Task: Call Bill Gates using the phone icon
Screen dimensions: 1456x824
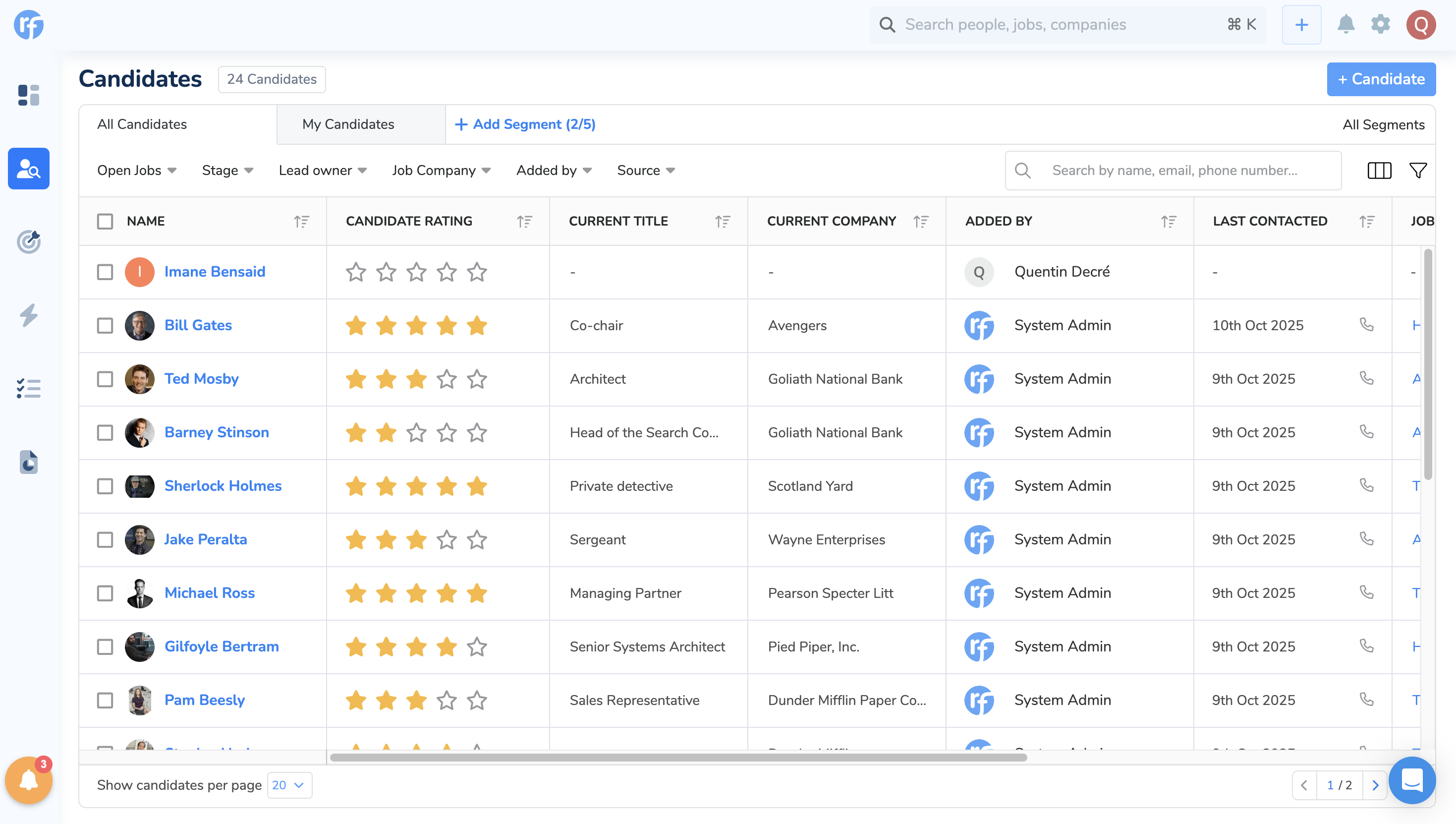Action: 1367,325
